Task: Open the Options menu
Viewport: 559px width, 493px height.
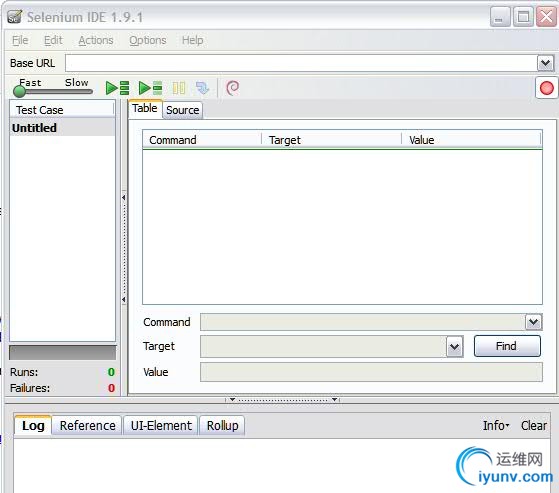Action: (x=148, y=40)
